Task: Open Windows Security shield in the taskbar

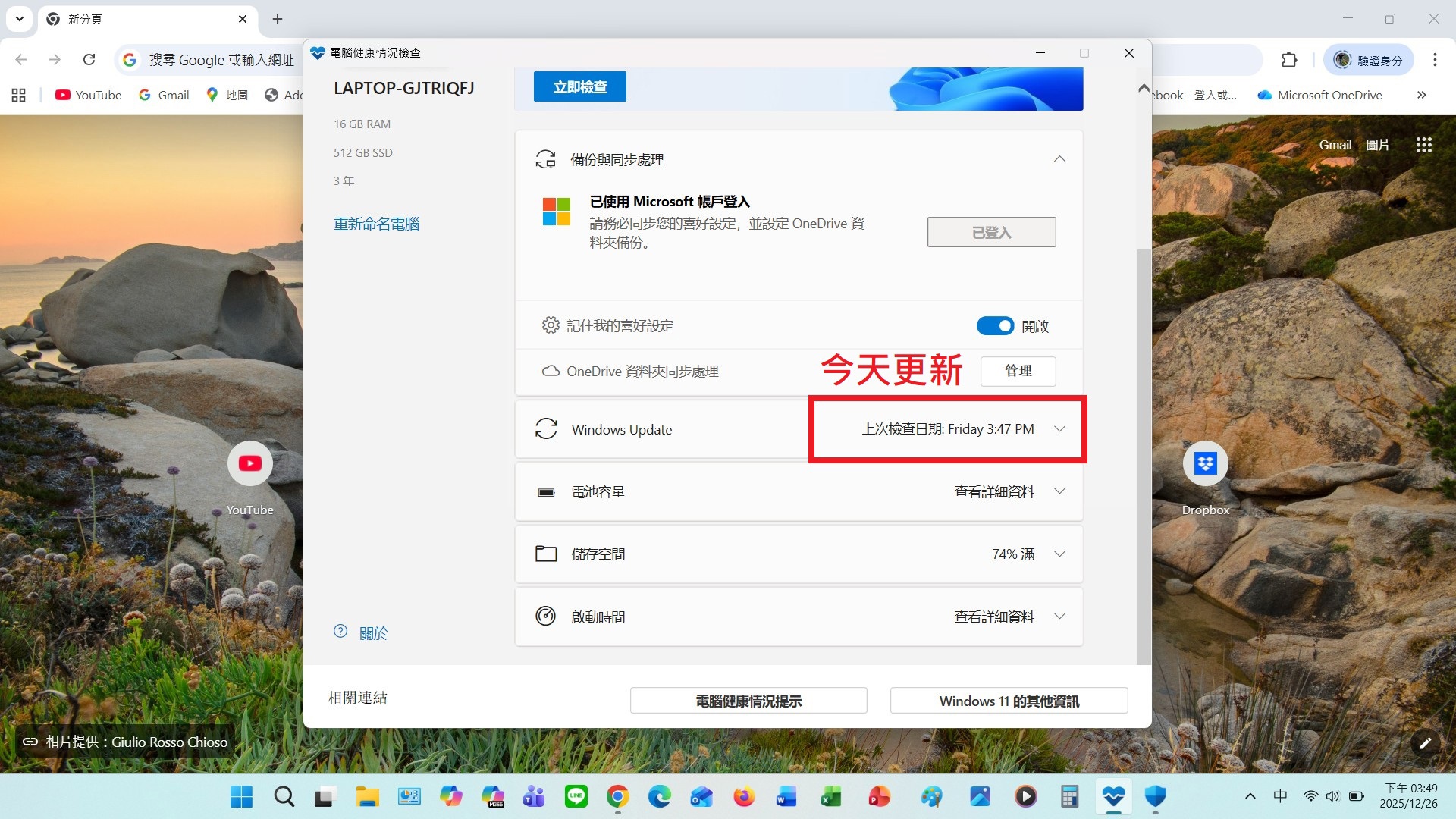Action: click(x=1155, y=797)
